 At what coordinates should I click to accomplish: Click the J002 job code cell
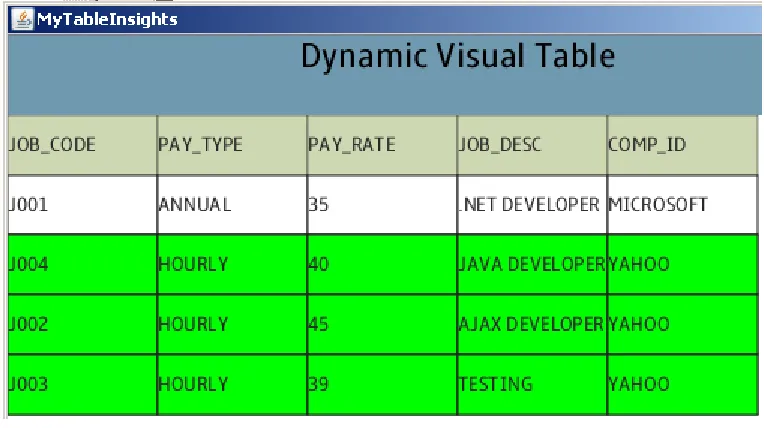click(82, 324)
